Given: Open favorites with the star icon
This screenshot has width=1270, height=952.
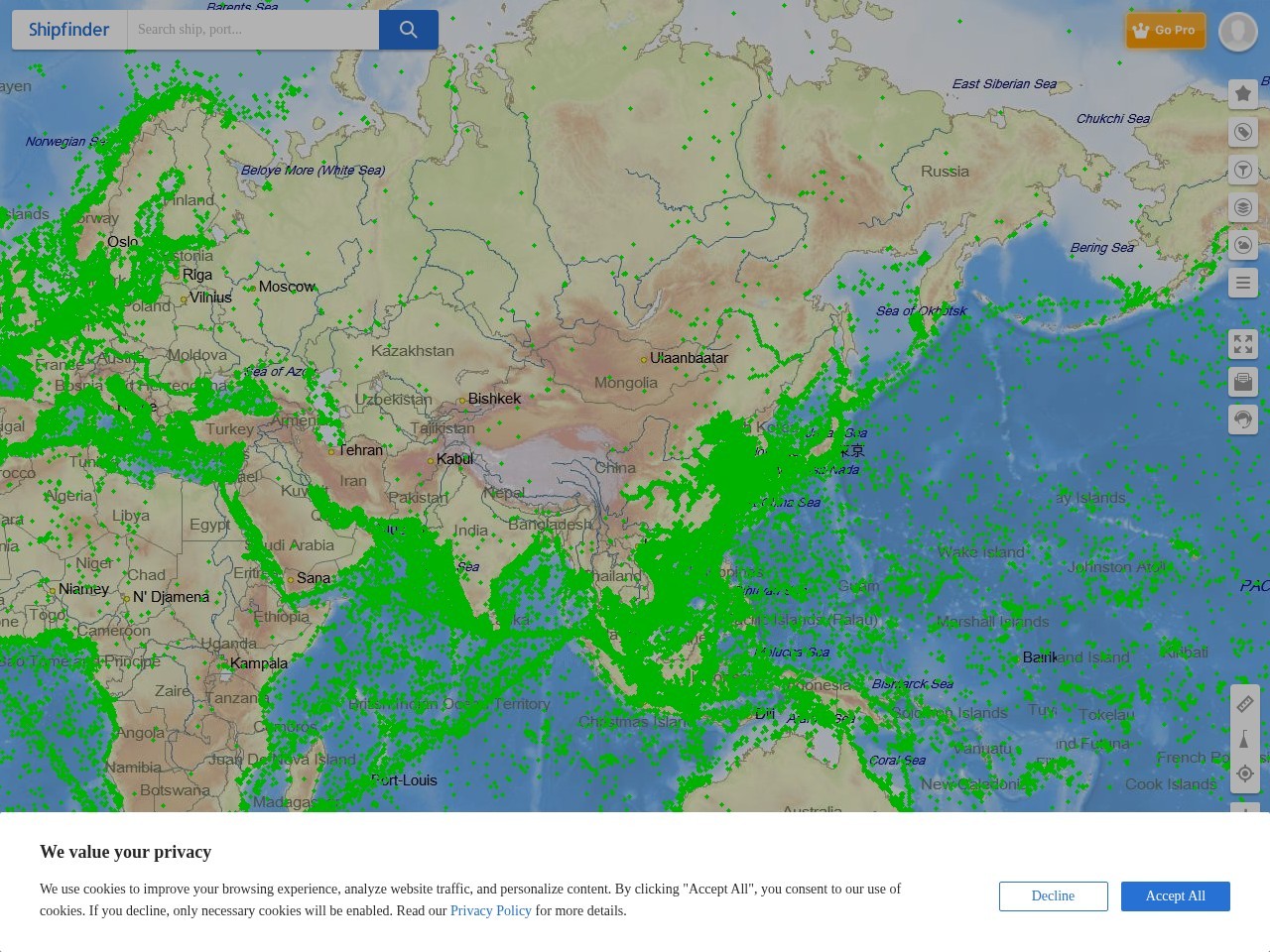Looking at the screenshot, I should click(x=1242, y=93).
